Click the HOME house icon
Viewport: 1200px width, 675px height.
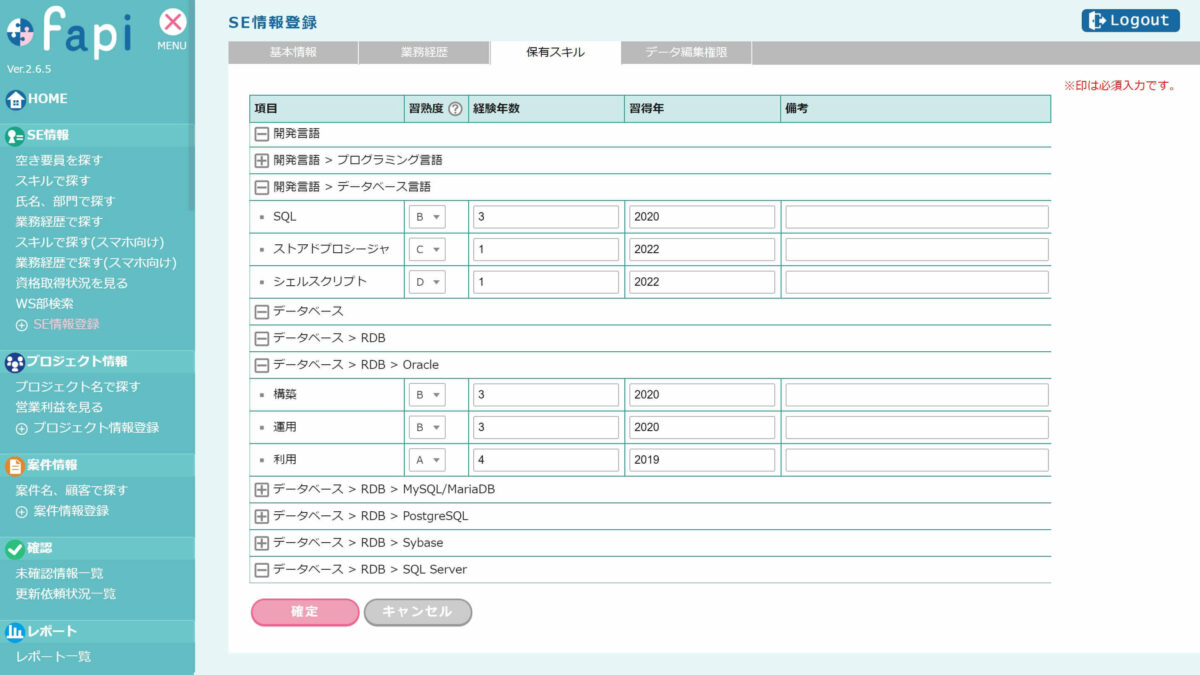(x=15, y=99)
